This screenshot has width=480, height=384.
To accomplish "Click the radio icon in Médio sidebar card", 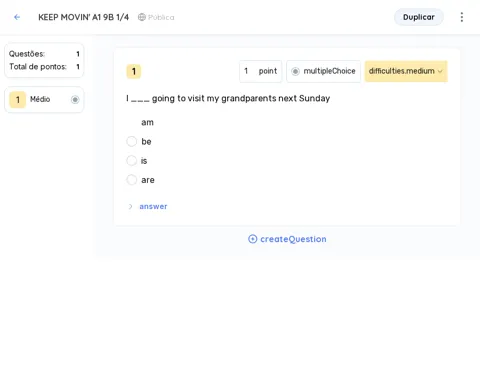I will point(75,99).
